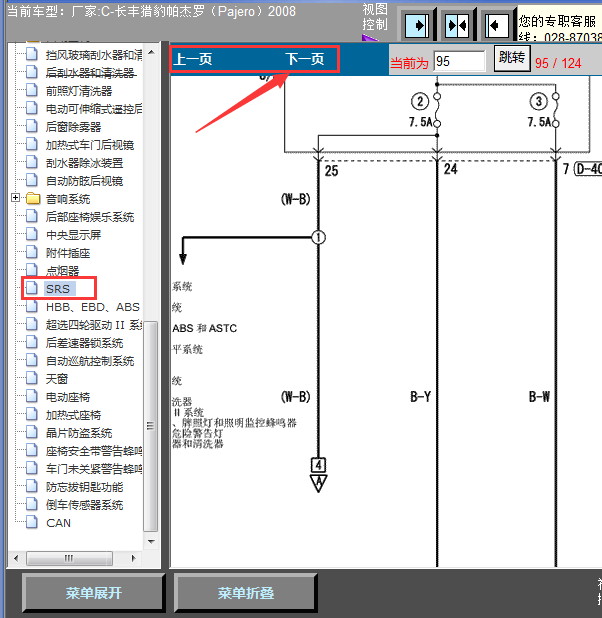This screenshot has width=602, height=618.
Task: Click the document icon beside 防忘拔钥匙功能
Action: (32, 486)
